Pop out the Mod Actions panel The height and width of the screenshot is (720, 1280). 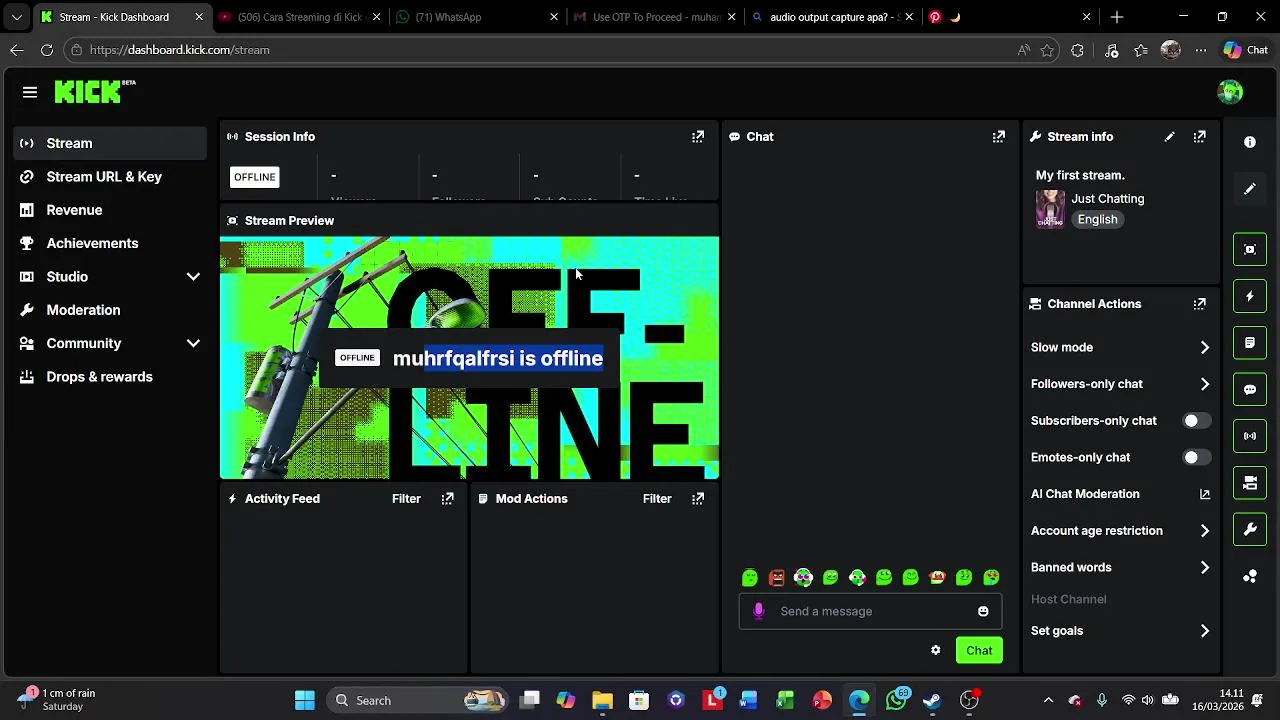(698, 499)
